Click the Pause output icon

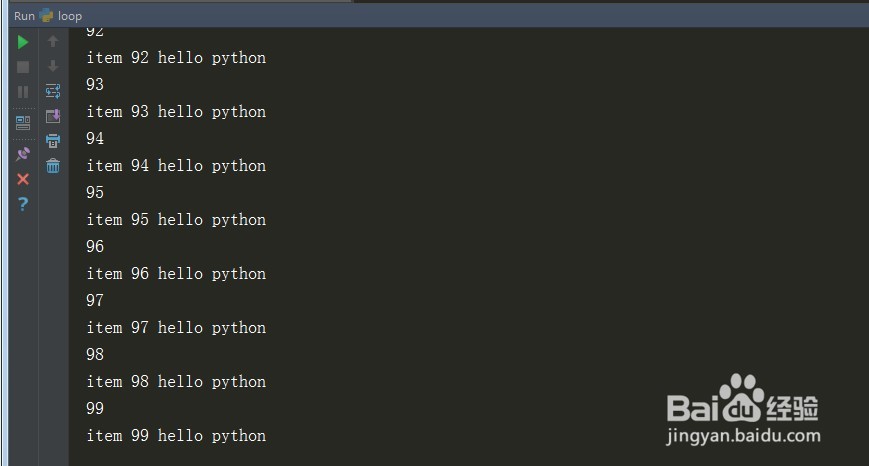pyautogui.click(x=23, y=92)
